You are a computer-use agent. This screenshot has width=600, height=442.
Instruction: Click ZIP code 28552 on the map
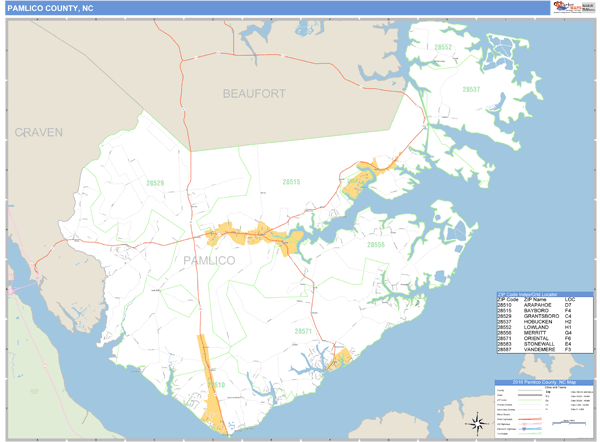pyautogui.click(x=443, y=48)
